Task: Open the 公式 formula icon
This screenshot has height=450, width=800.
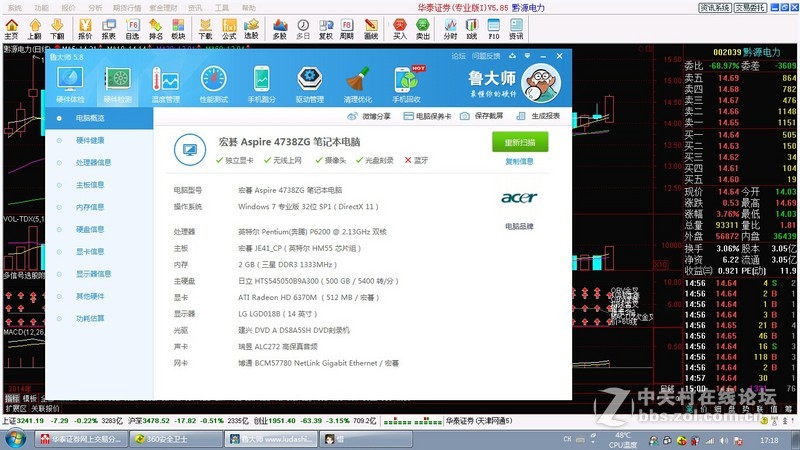Action: [229, 29]
